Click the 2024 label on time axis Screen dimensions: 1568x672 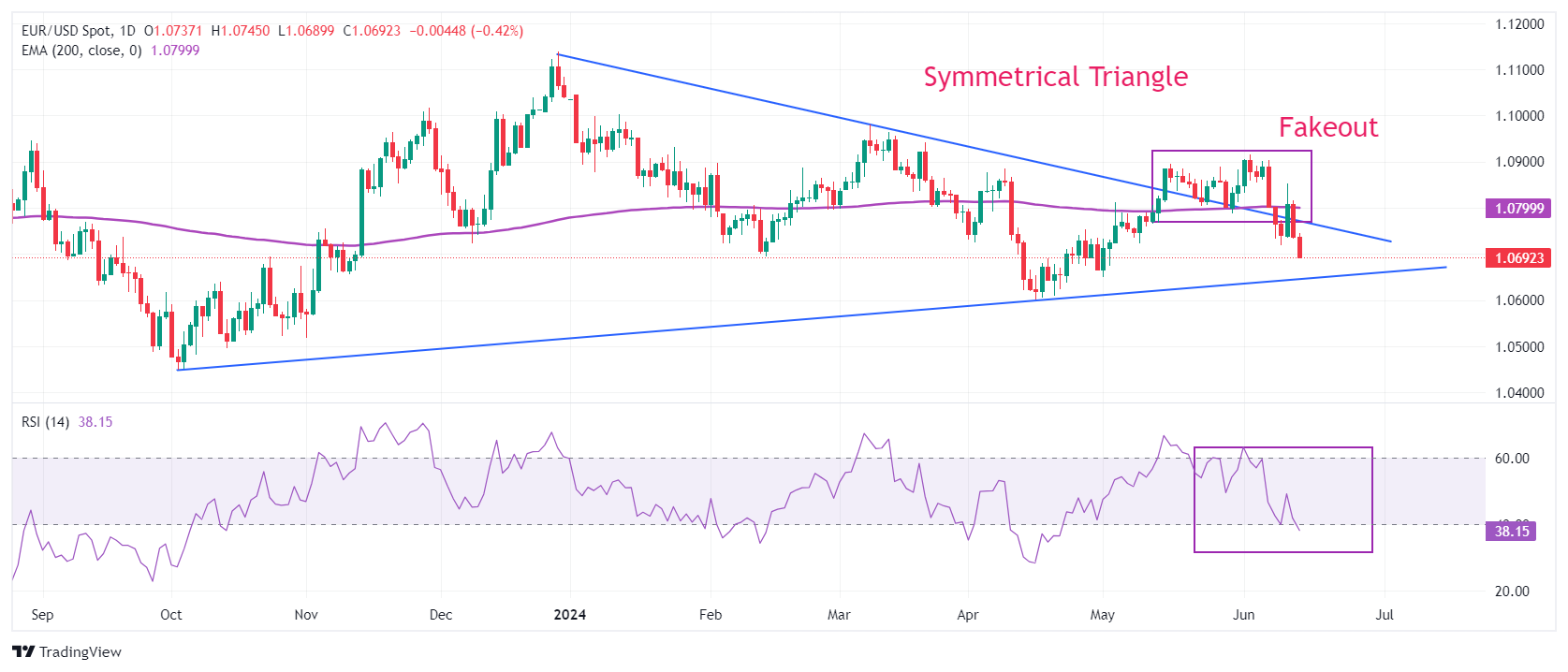pyautogui.click(x=570, y=615)
